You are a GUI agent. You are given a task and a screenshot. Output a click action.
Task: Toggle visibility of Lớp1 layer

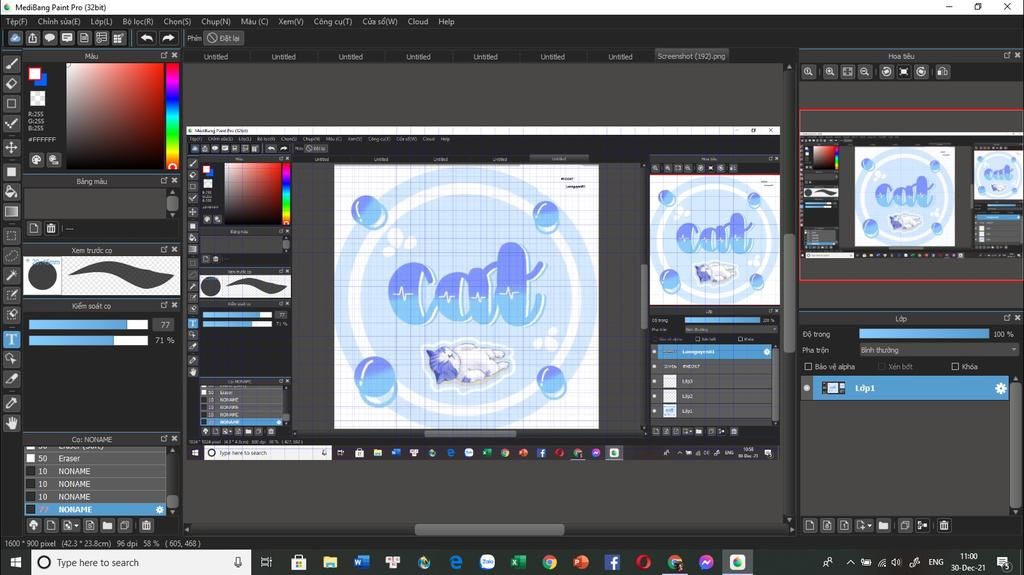coord(807,388)
